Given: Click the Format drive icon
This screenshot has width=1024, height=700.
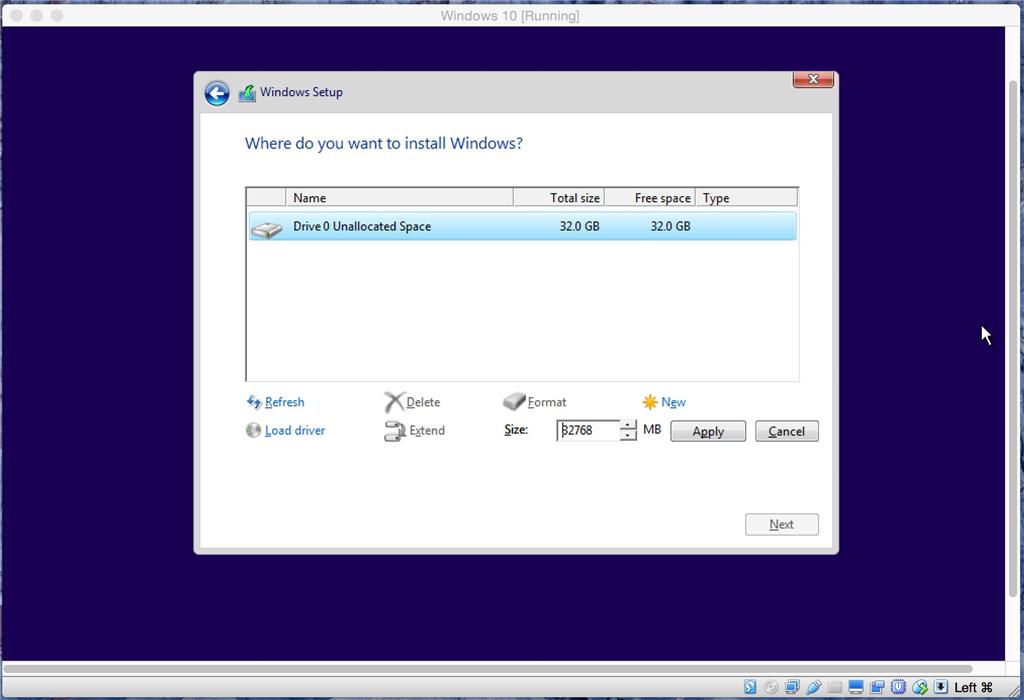Looking at the screenshot, I should coord(514,401).
